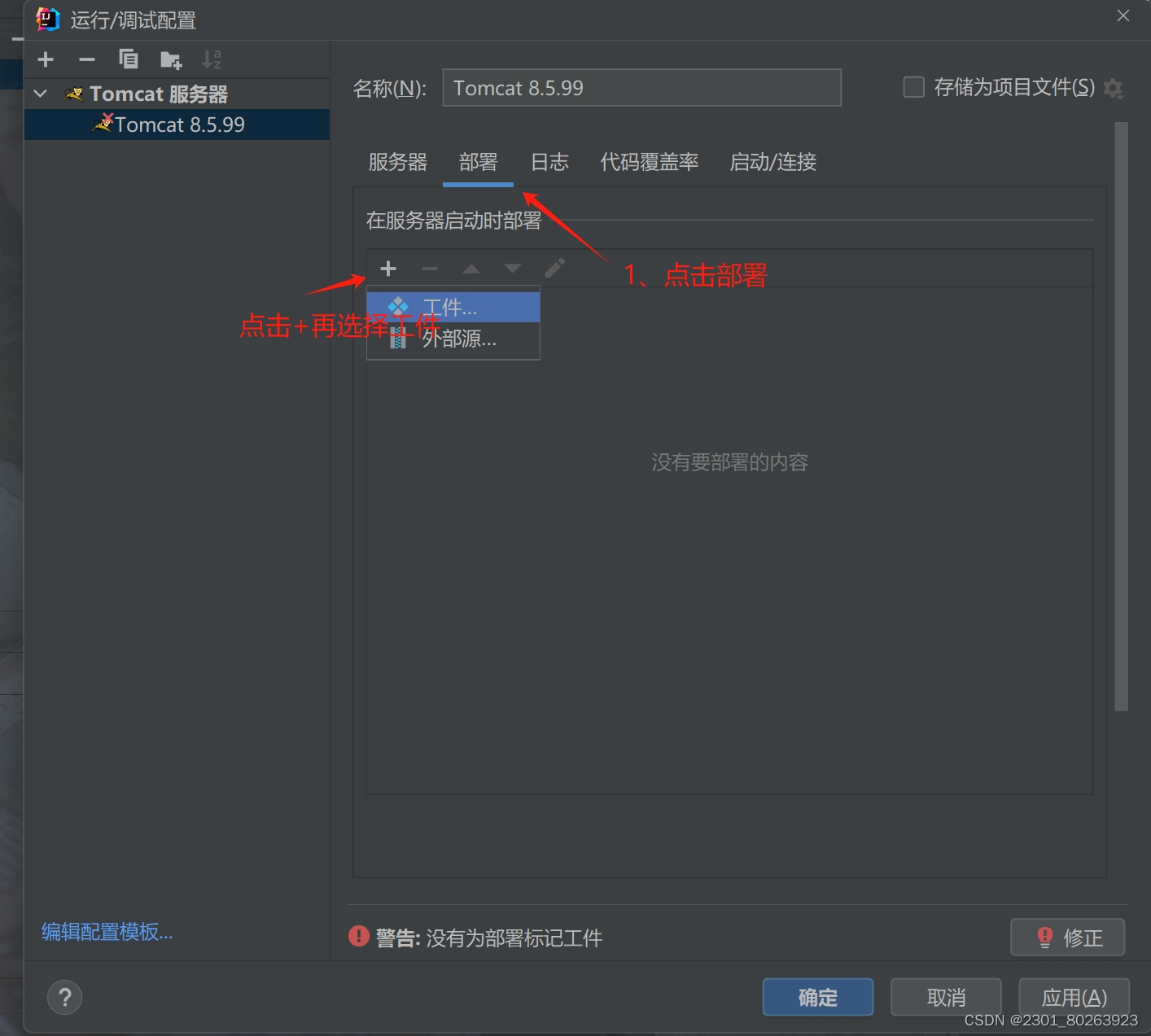Sort configurations alphabetically
This screenshot has width=1151, height=1036.
pyautogui.click(x=212, y=59)
